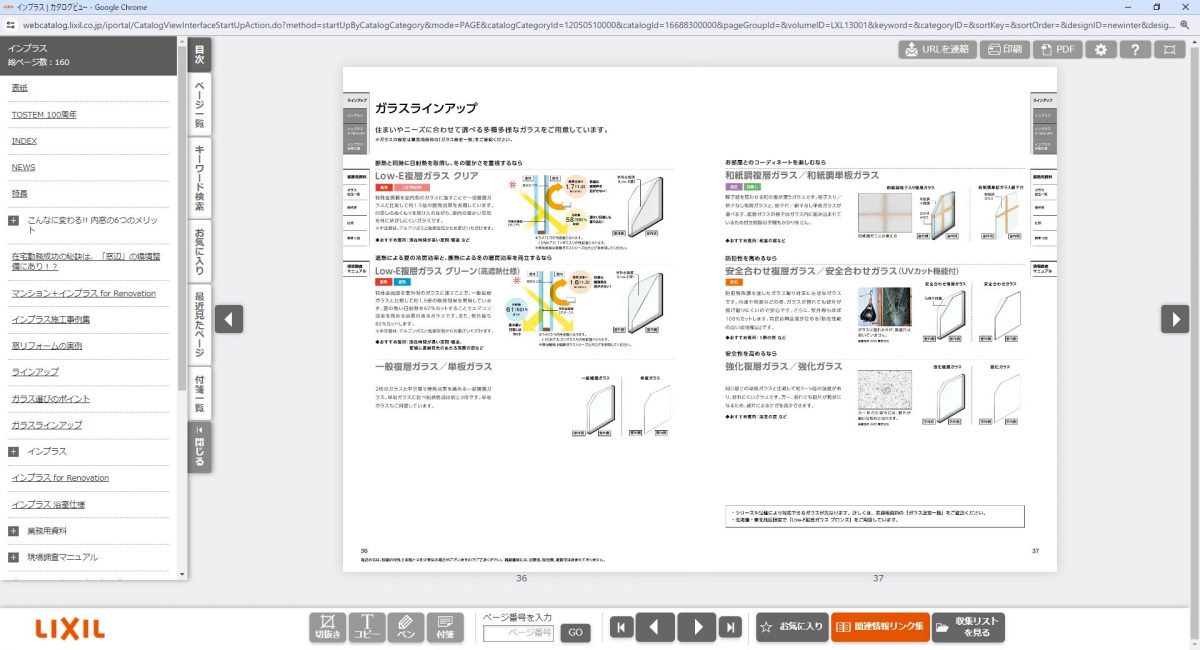Image resolution: width=1200 pixels, height=650 pixels.
Task: Switch to fullscreen view icon
Action: 1169,49
